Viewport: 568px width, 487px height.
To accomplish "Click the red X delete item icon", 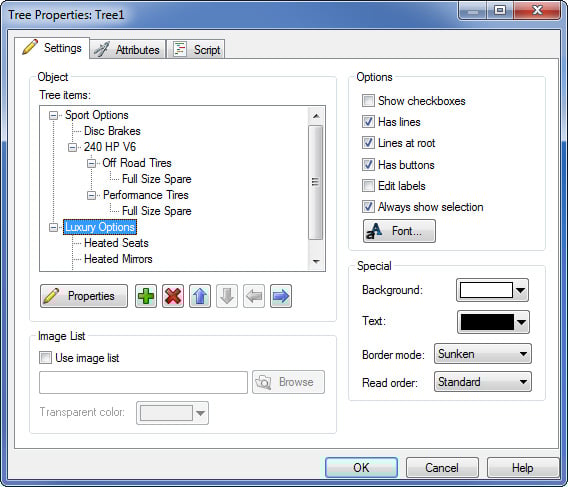I will coord(173,296).
